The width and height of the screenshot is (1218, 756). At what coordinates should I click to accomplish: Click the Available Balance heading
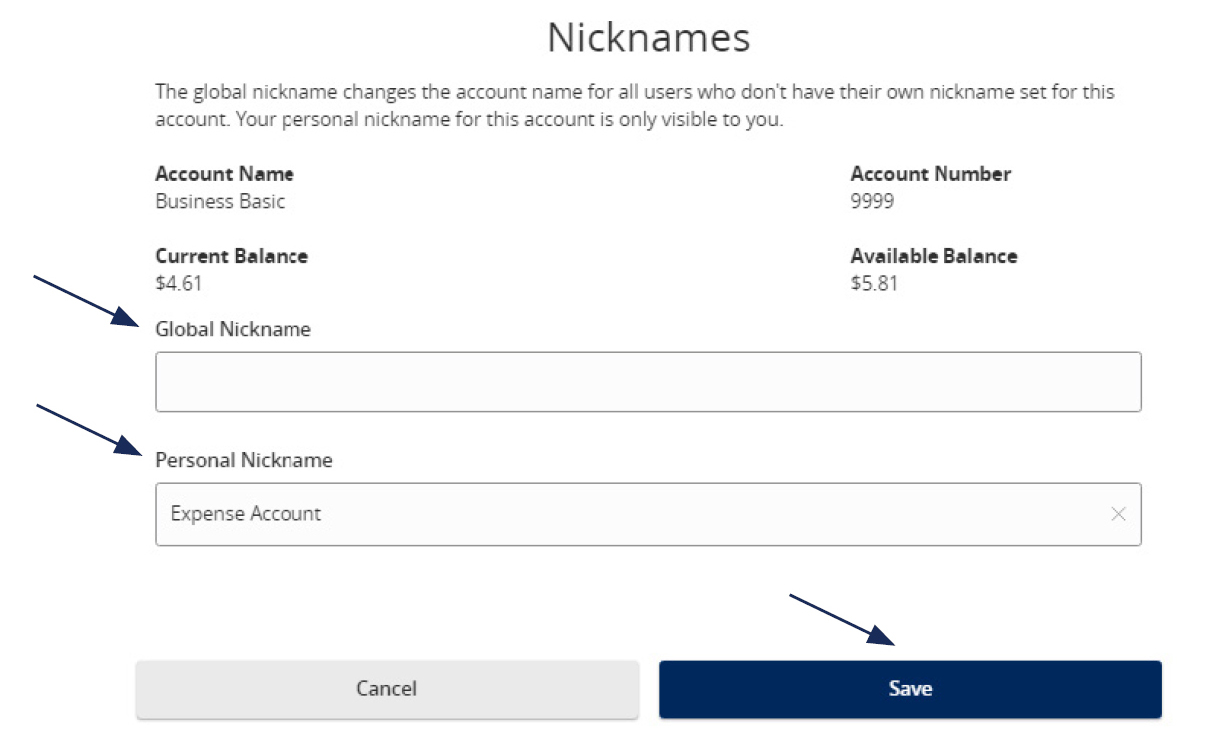pos(934,256)
